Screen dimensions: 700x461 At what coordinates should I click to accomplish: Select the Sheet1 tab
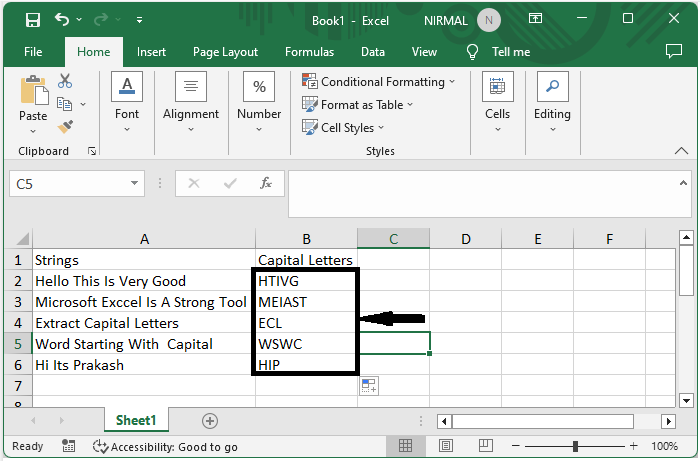pos(136,420)
